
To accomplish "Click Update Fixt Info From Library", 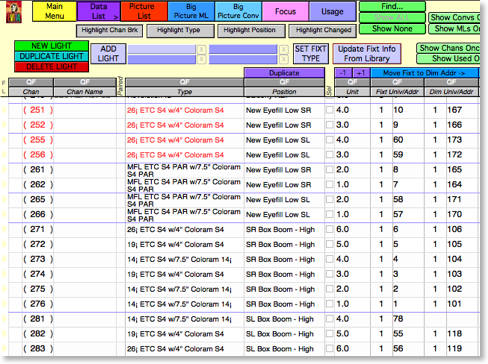I will click(x=367, y=54).
